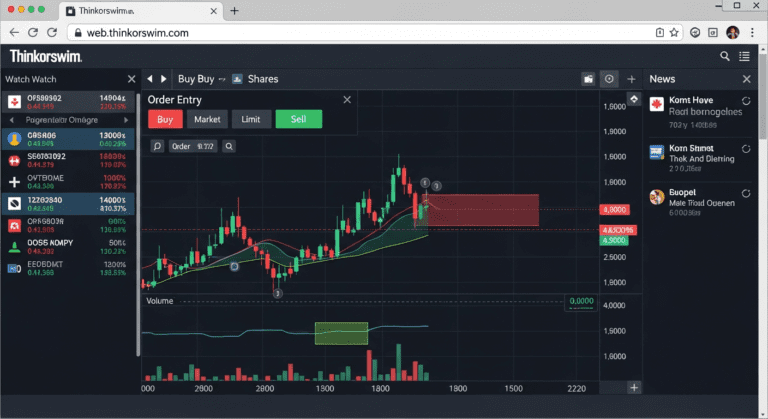Click the red shaded order zone on chart
The height and width of the screenshot is (419, 768).
pyautogui.click(x=482, y=210)
